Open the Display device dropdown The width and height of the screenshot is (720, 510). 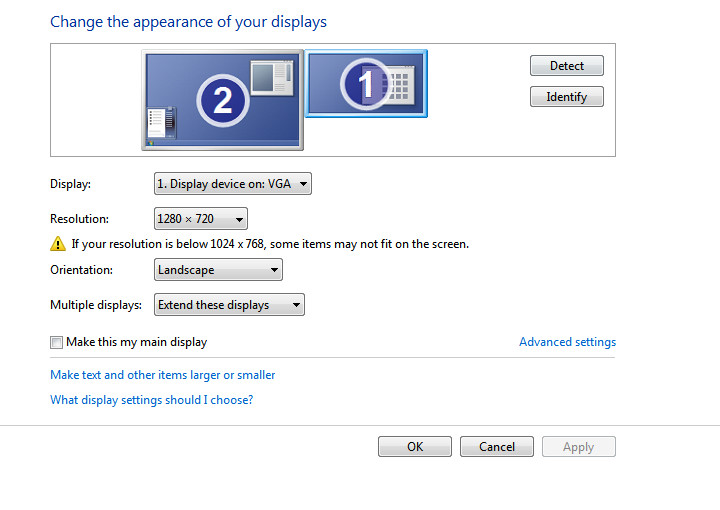233,184
